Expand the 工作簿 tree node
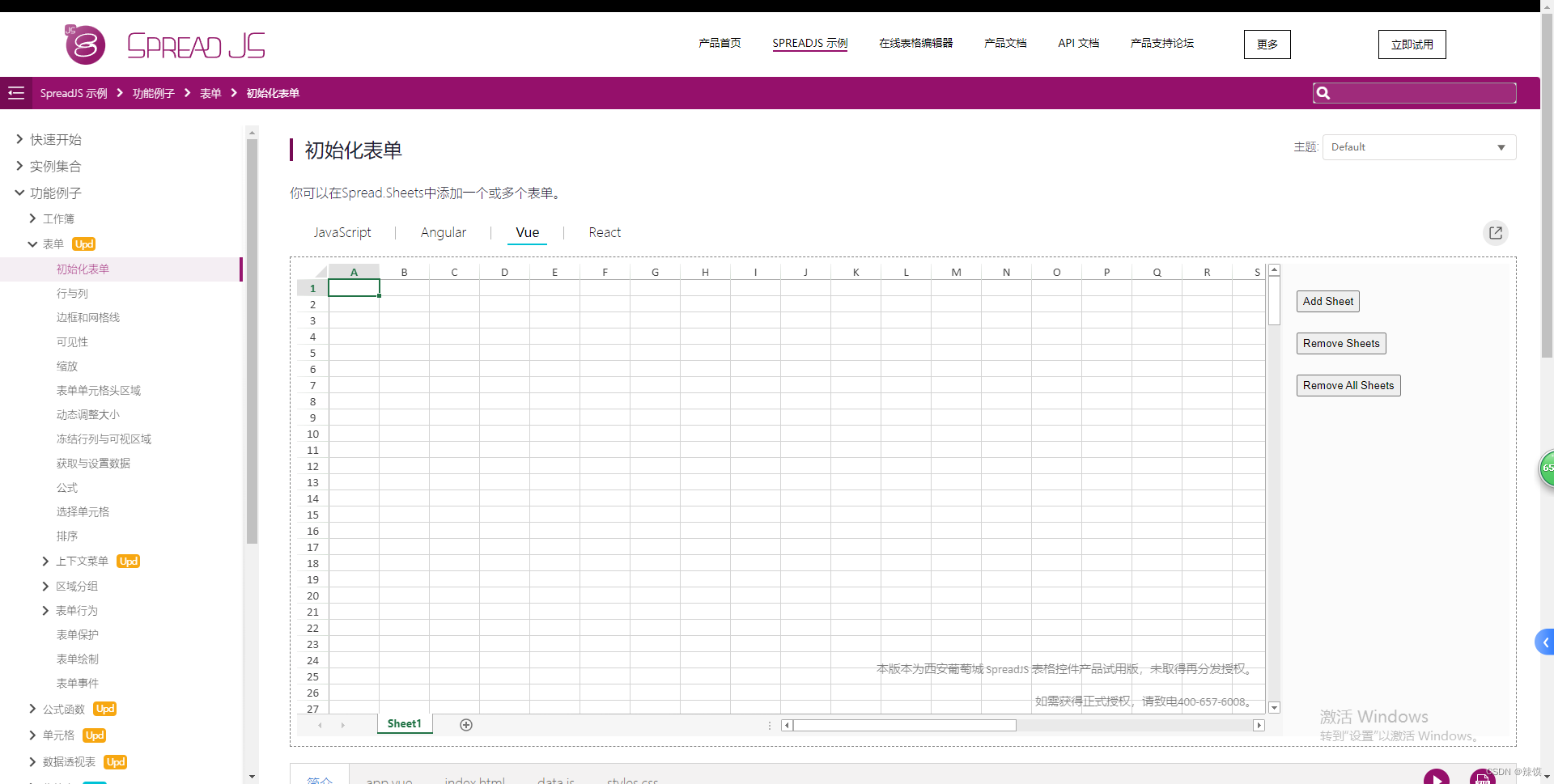This screenshot has height=784, width=1554. click(32, 218)
